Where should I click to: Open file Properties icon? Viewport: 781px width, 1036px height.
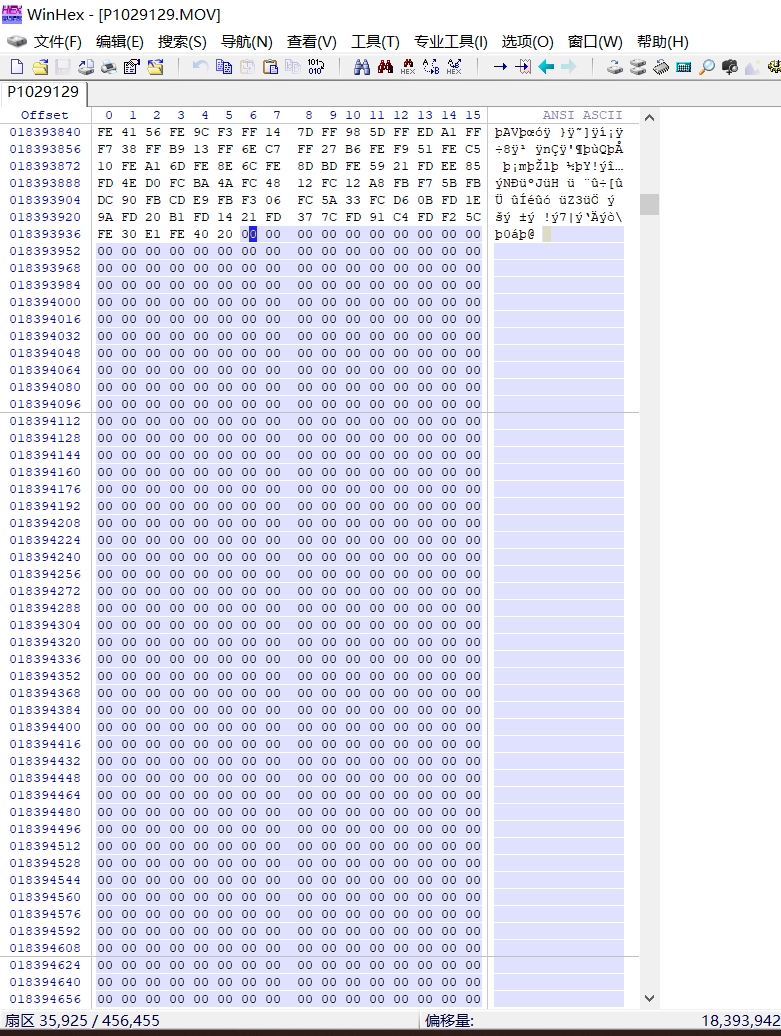tap(132, 67)
